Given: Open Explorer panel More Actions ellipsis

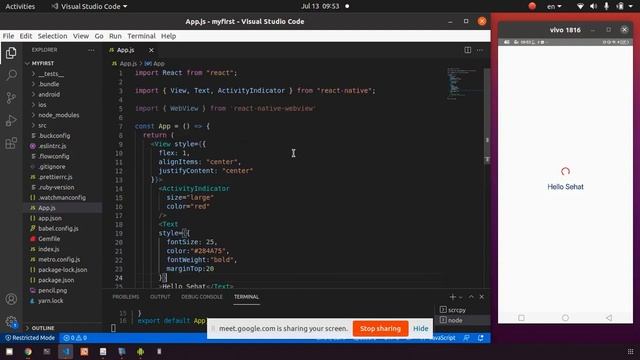Looking at the screenshot, I should (x=91, y=50).
